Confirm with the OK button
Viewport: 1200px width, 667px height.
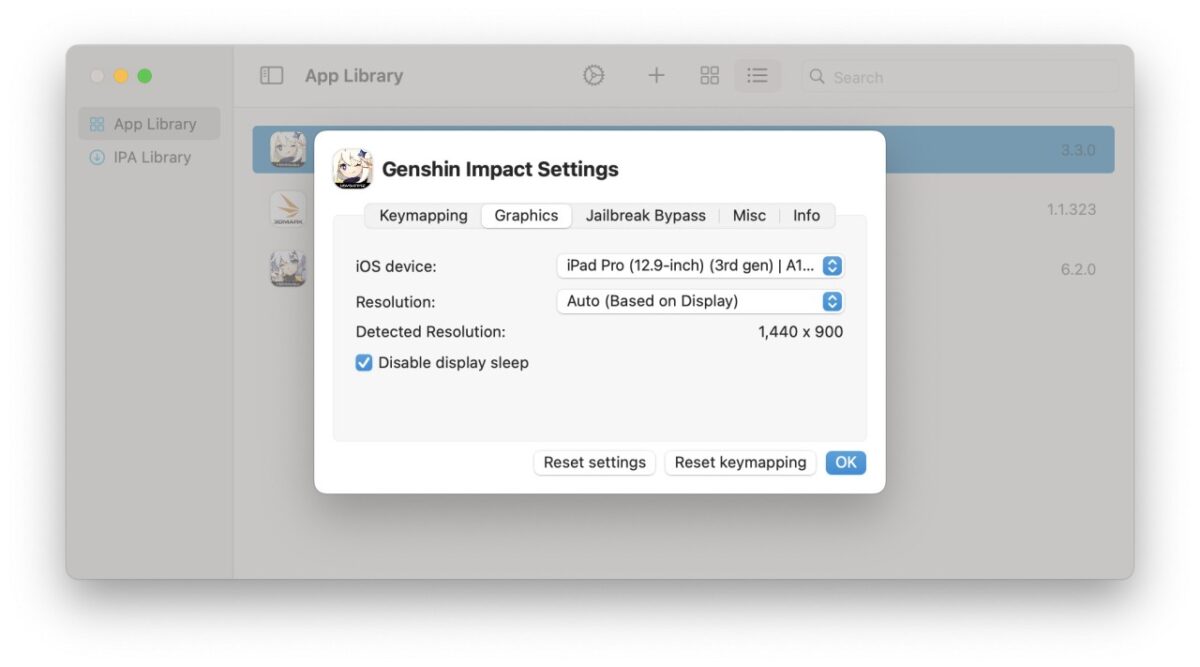[x=846, y=463]
